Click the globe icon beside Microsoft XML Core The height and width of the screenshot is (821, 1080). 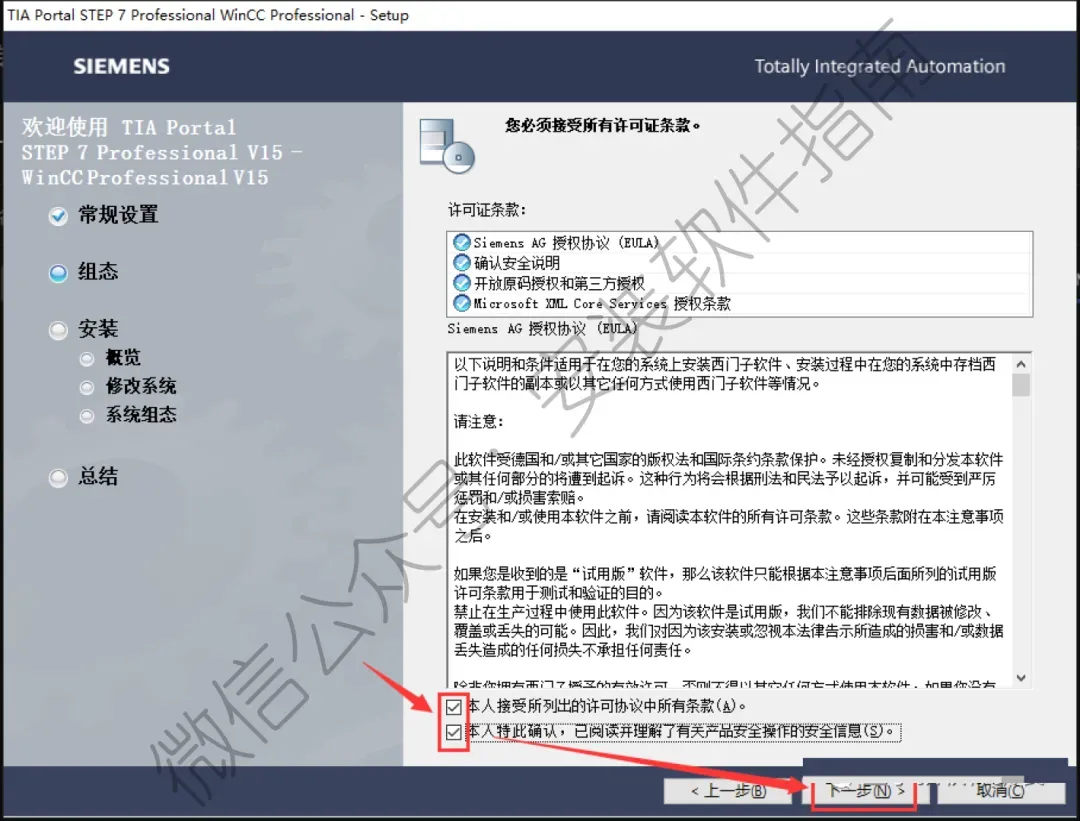point(461,303)
